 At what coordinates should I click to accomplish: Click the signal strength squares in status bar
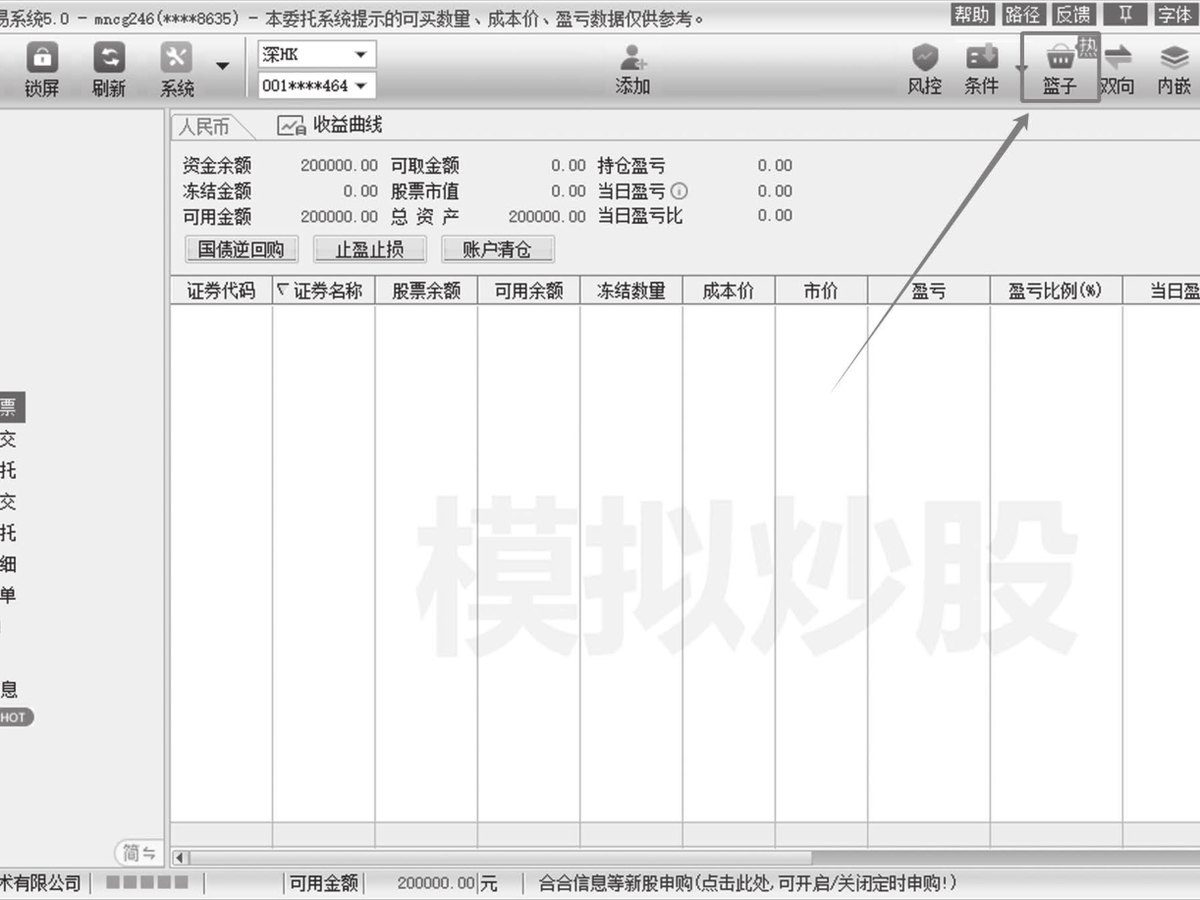(147, 882)
